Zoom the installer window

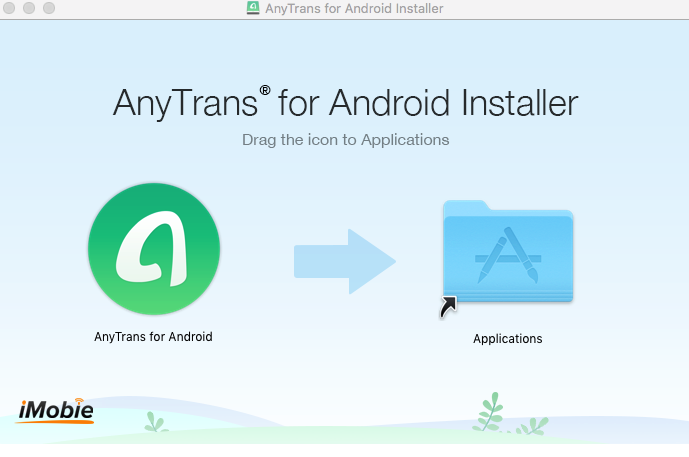(x=49, y=7)
